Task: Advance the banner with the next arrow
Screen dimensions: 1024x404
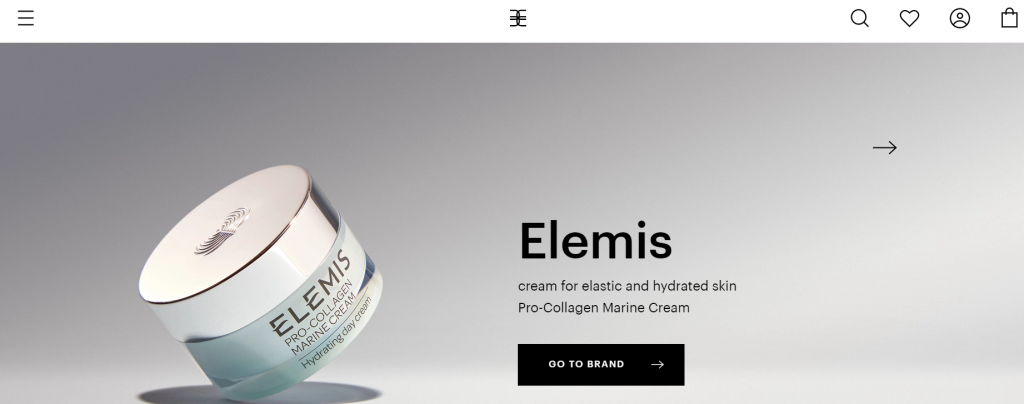Action: tap(885, 148)
